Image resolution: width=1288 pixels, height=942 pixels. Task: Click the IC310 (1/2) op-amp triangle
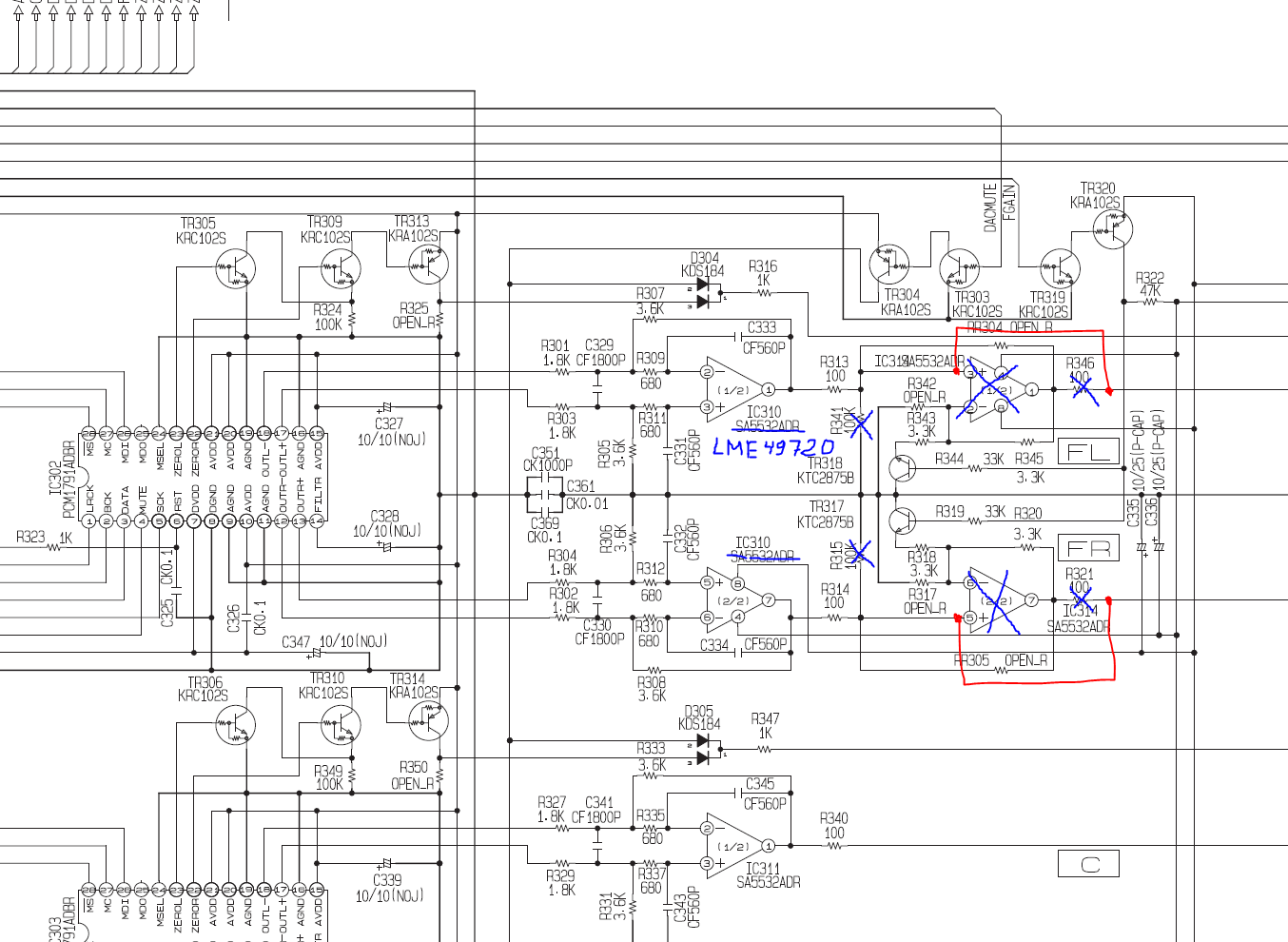pyautogui.click(x=734, y=389)
